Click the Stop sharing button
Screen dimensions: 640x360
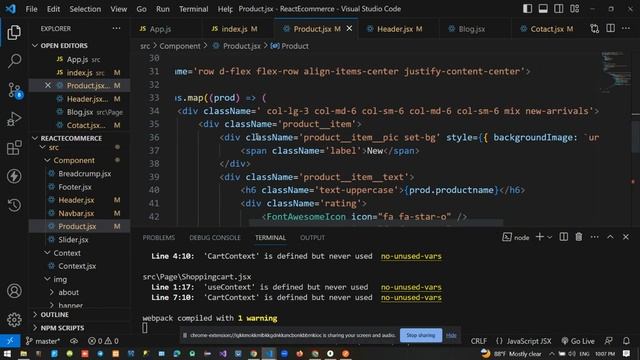point(421,335)
